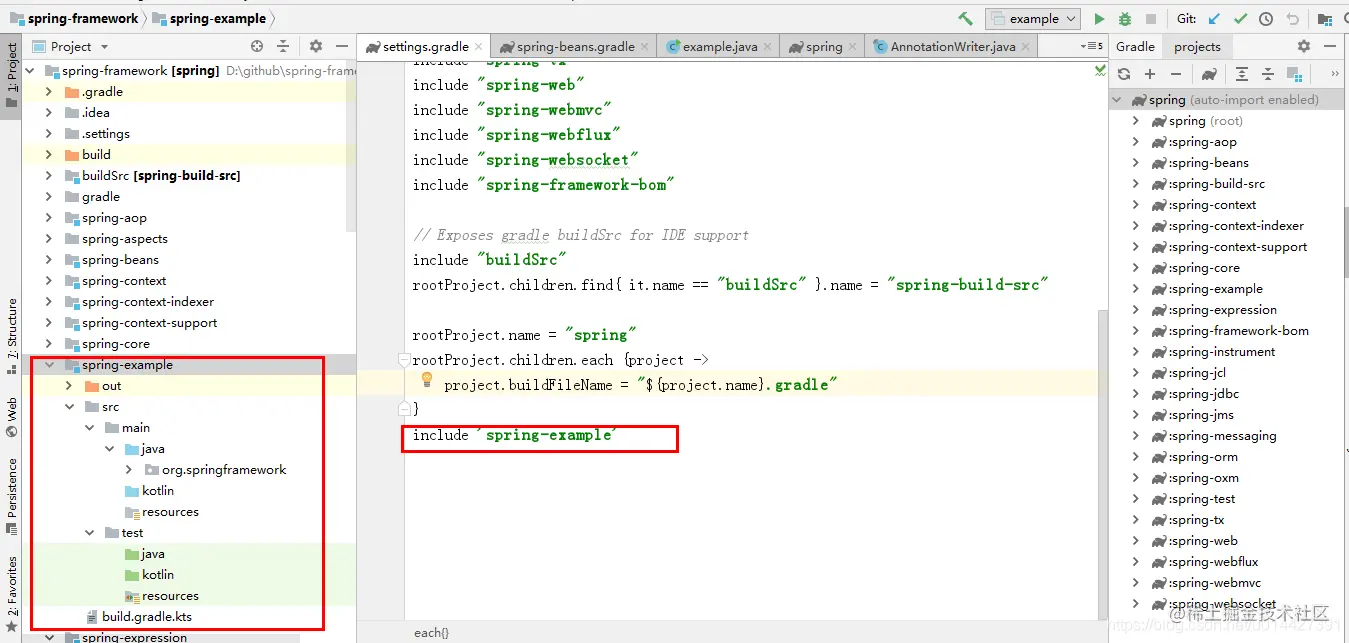Image resolution: width=1349 pixels, height=643 pixels.
Task: Select the projects tab in Gradle panel
Action: (x=1197, y=46)
